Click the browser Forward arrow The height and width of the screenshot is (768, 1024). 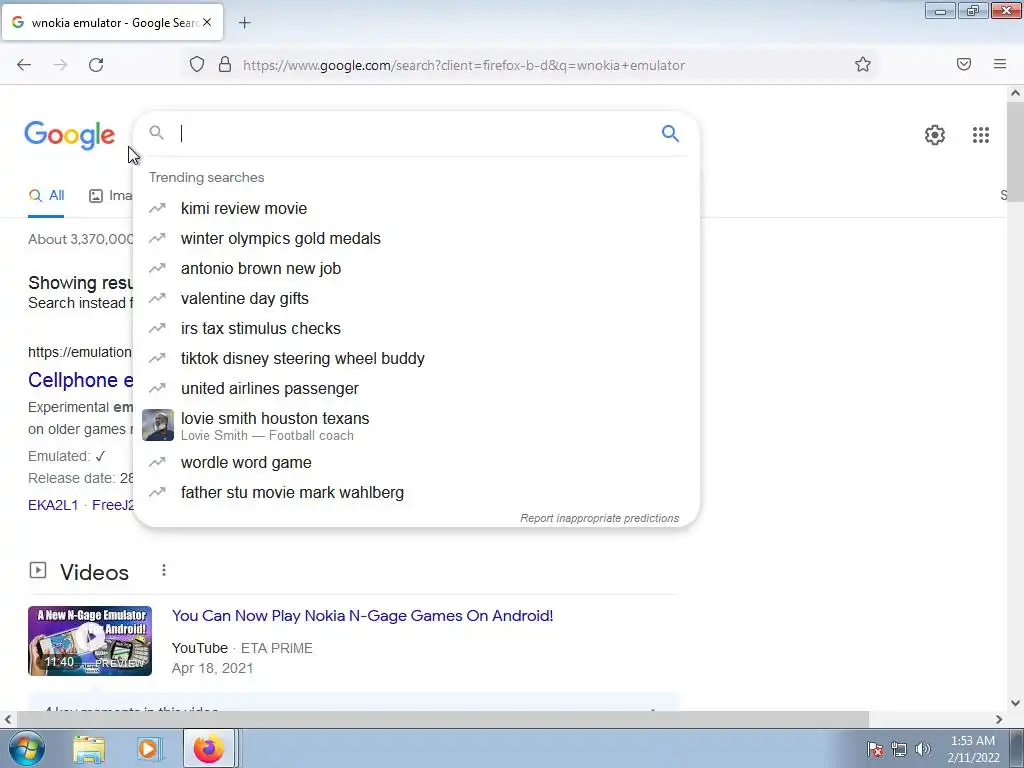(x=60, y=65)
